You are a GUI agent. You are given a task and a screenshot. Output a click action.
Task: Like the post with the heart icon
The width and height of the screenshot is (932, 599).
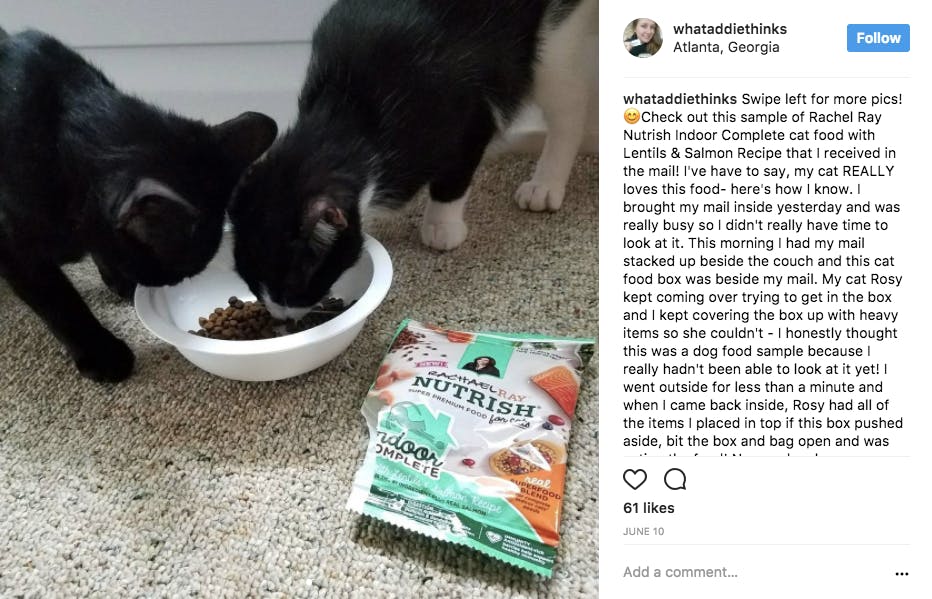pos(634,479)
